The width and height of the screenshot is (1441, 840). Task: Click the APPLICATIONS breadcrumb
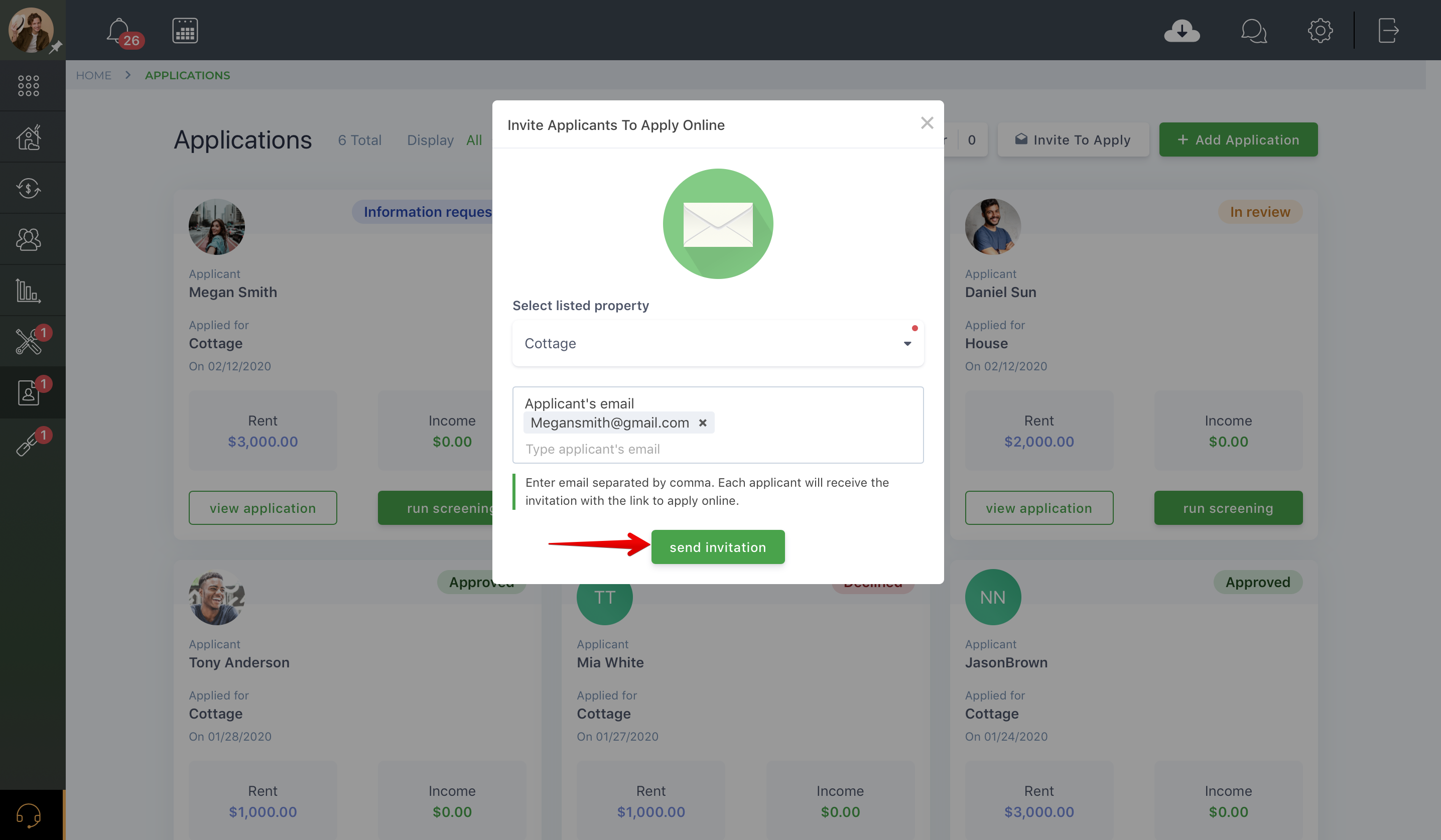tap(188, 75)
